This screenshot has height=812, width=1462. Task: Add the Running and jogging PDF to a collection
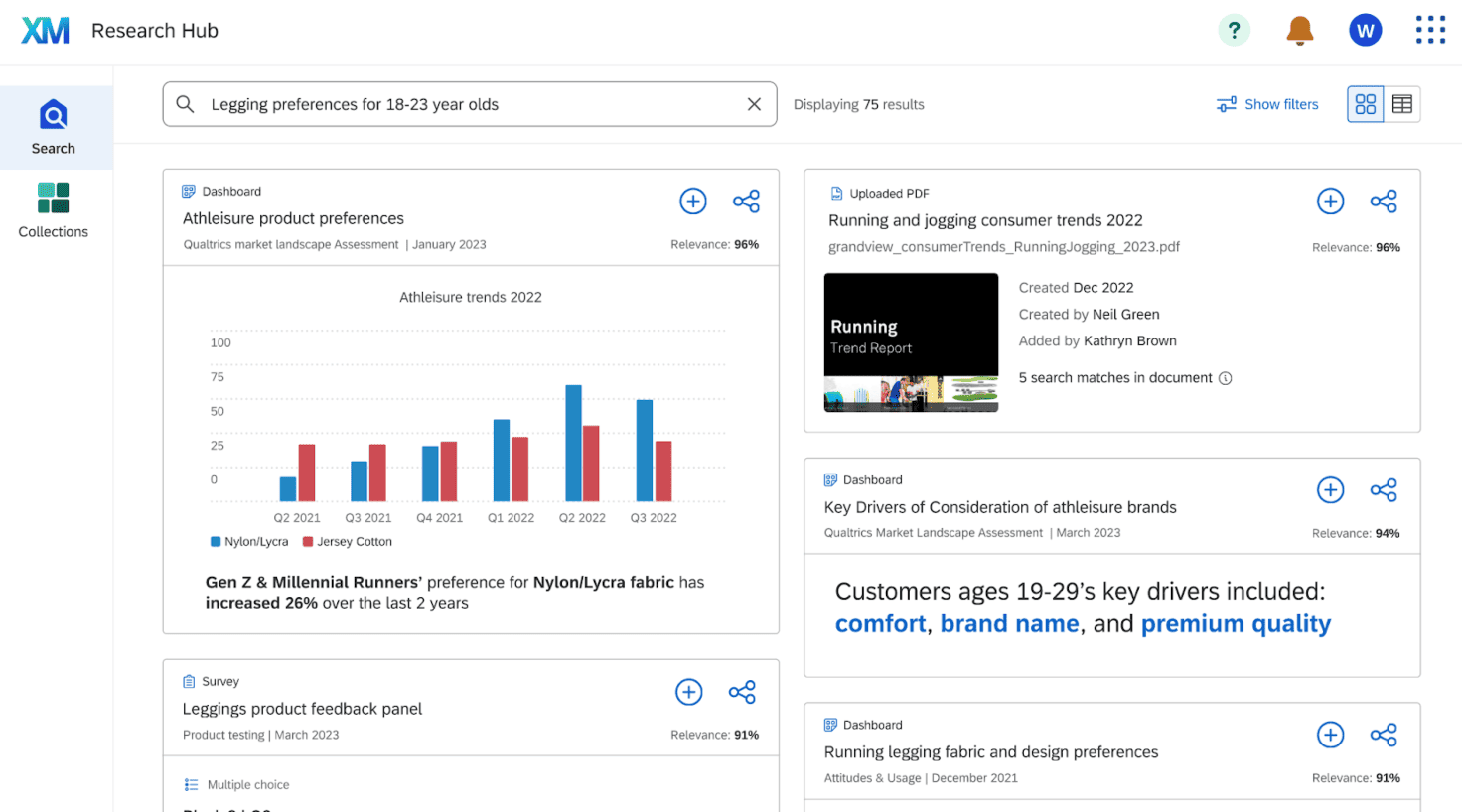[1330, 201]
